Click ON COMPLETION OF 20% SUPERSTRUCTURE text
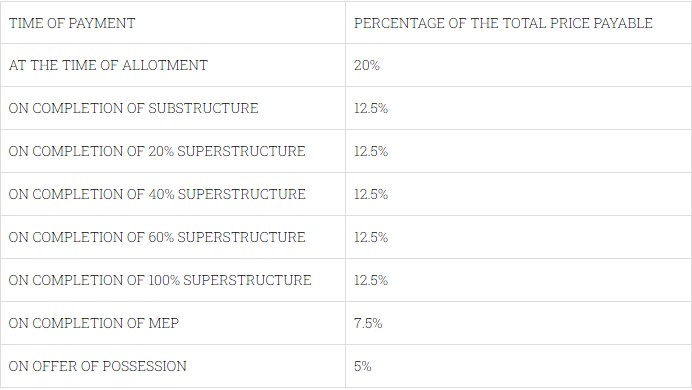The height and width of the screenshot is (390, 692). [157, 151]
